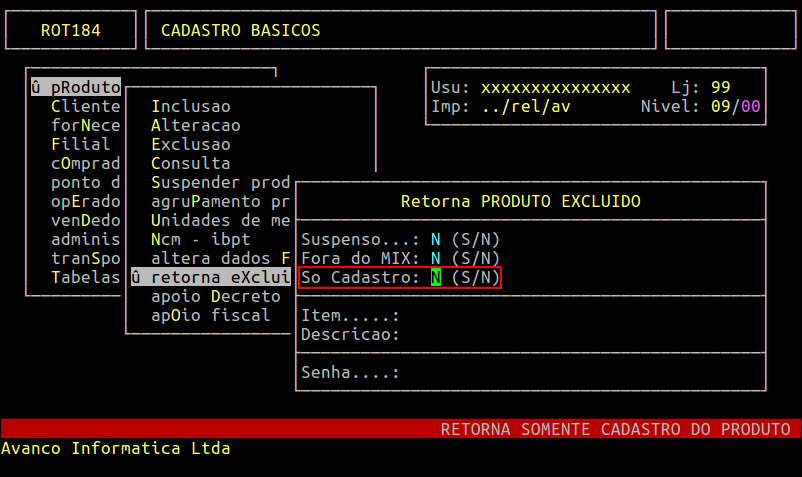Select the 'ponto d' menu entry
Image resolution: width=802 pixels, height=477 pixels.
click(x=85, y=183)
